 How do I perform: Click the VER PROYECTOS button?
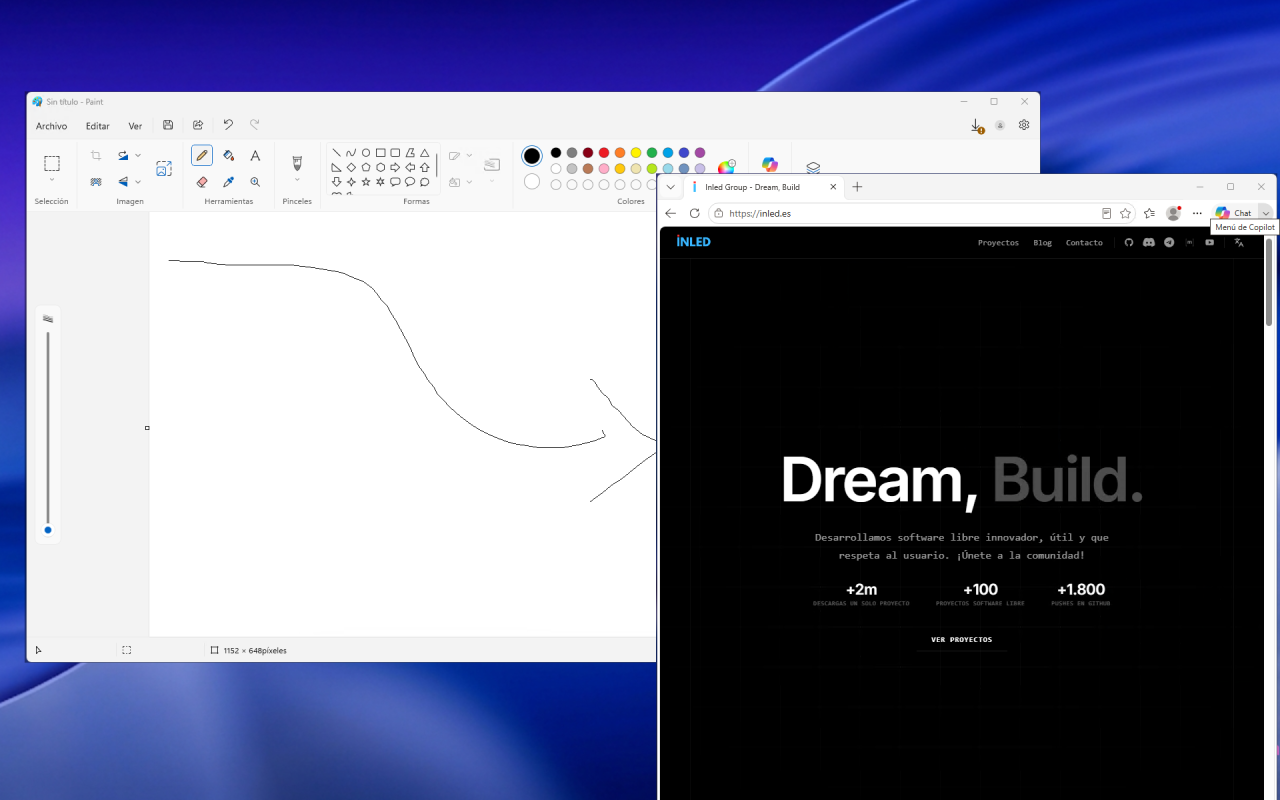click(x=961, y=639)
